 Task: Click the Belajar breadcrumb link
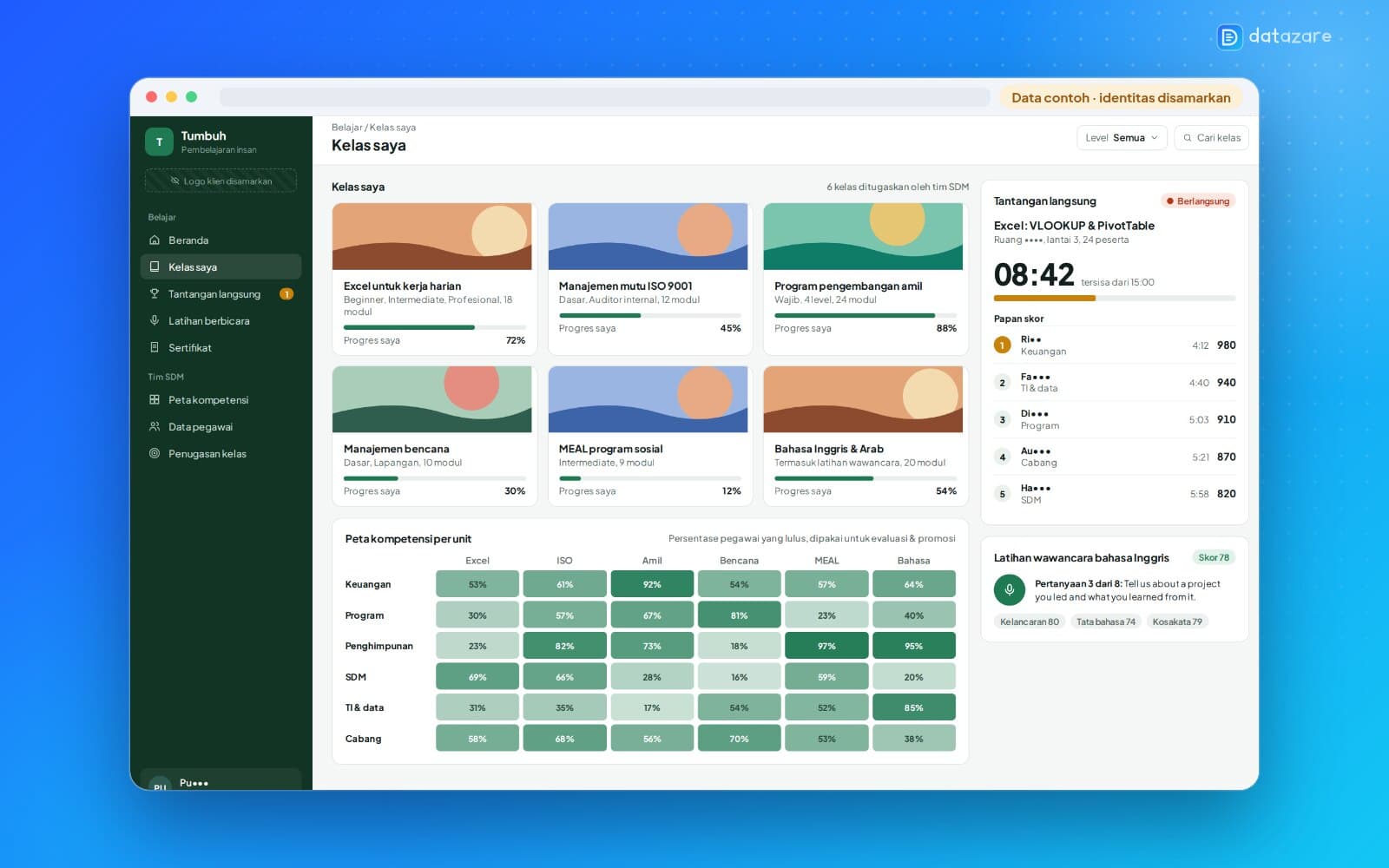(346, 128)
